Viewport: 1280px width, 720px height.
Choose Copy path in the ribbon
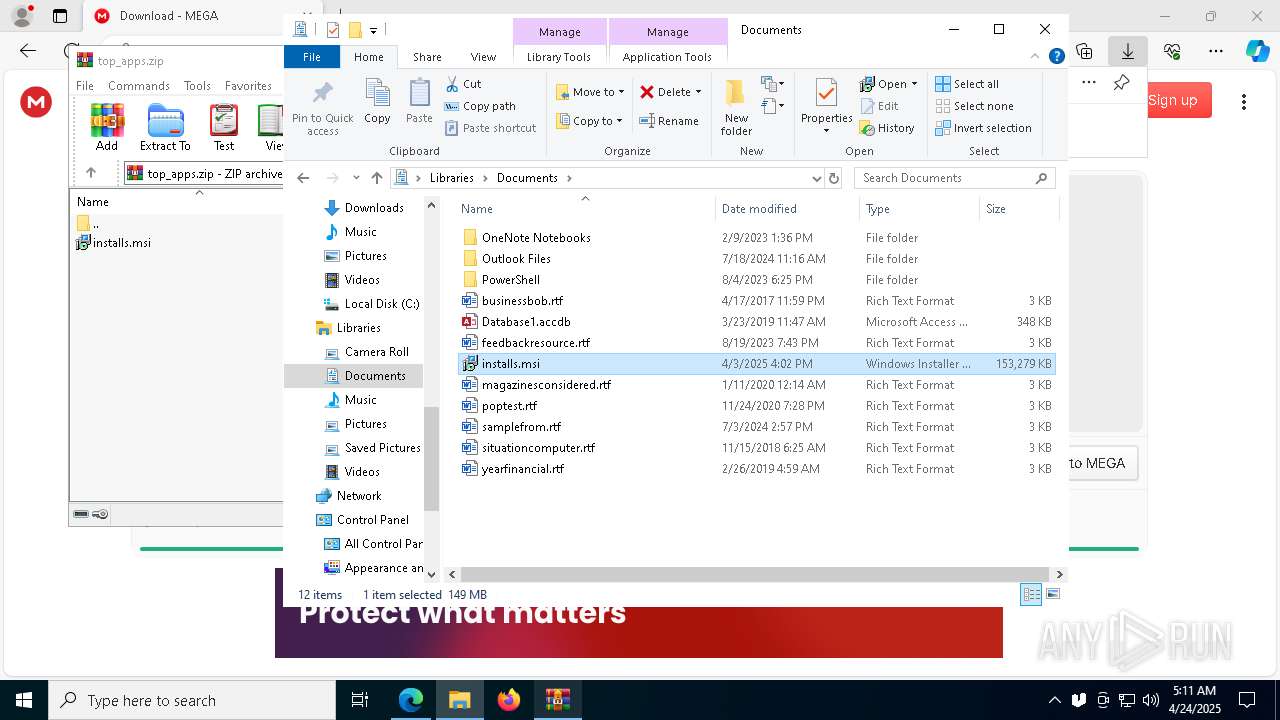click(480, 106)
